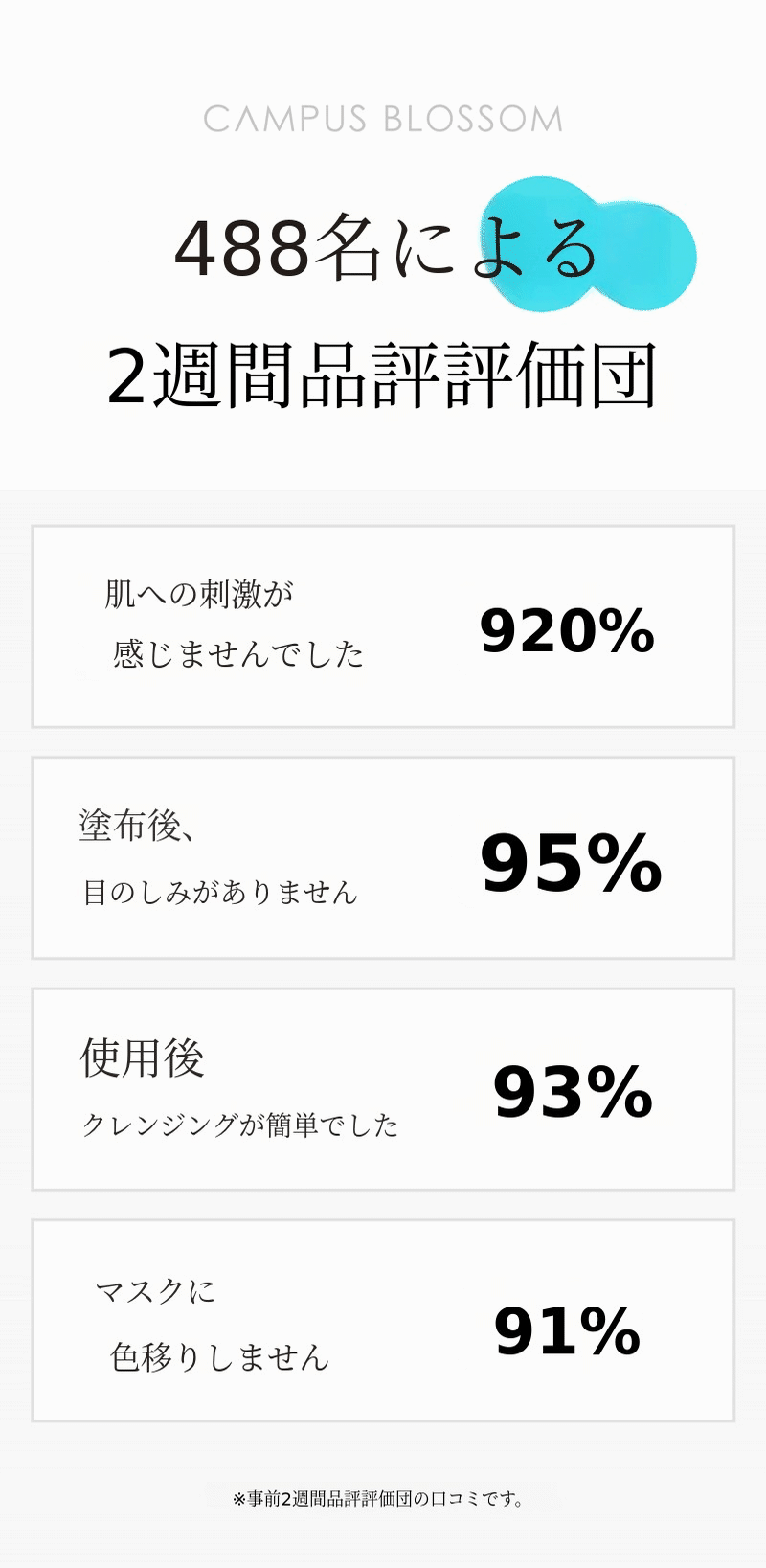Image resolution: width=766 pixels, height=1568 pixels.
Task: Click the word CAMPUS in the logo
Action: [x=284, y=120]
